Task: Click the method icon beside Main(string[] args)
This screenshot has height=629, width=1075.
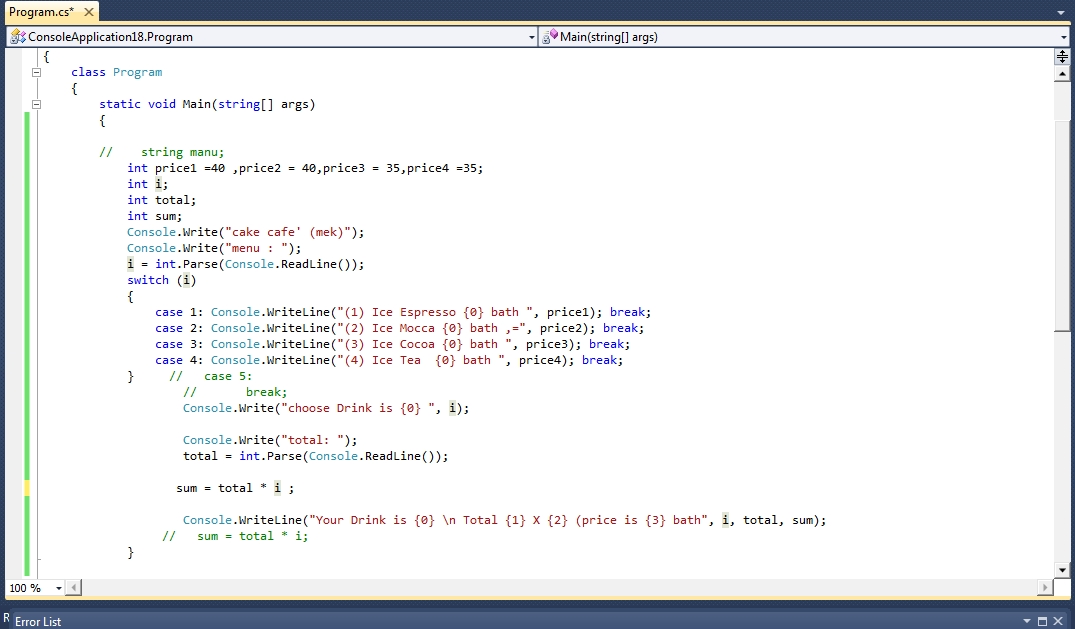Action: point(549,36)
